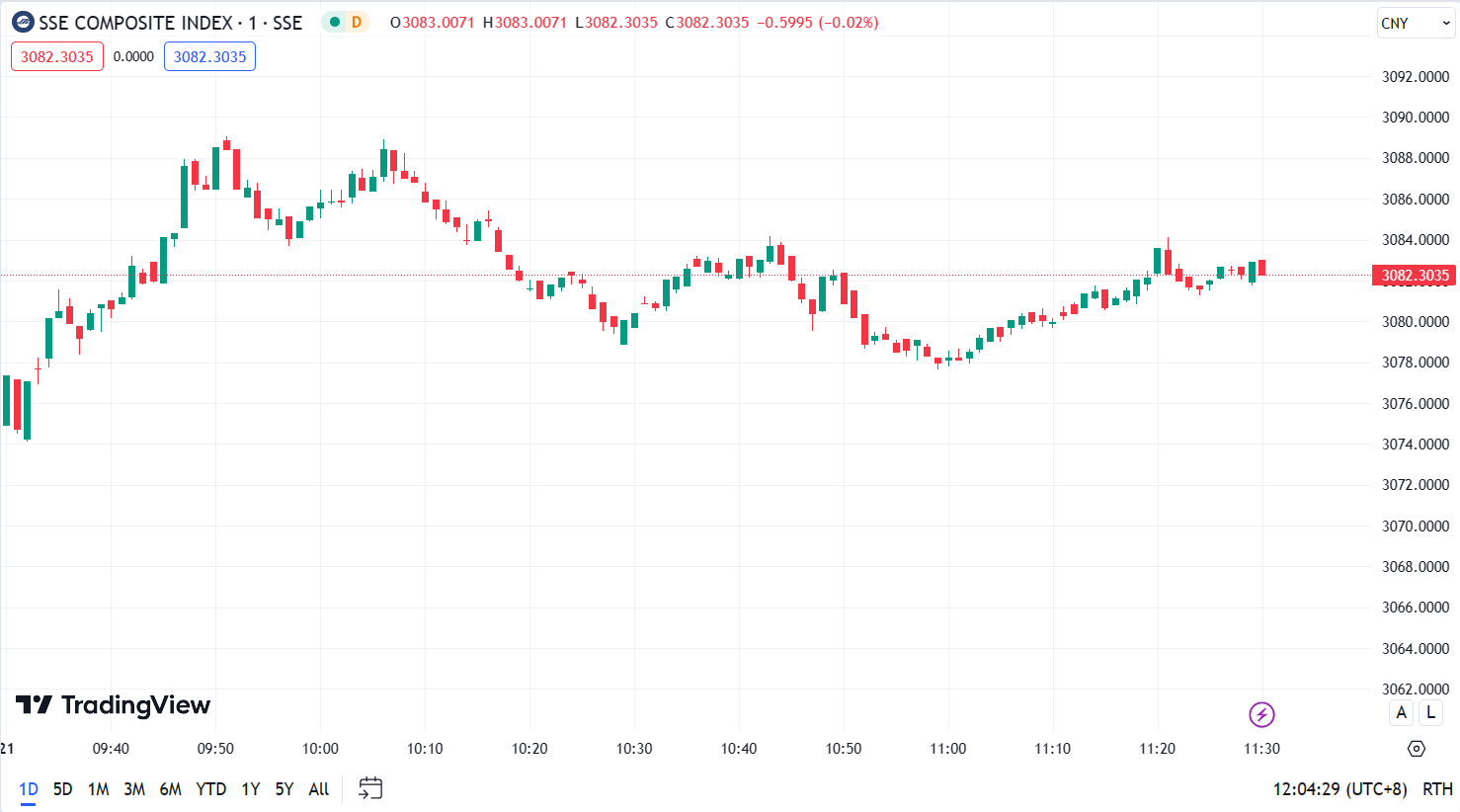
Task: Select the YTD range
Action: [x=210, y=789]
